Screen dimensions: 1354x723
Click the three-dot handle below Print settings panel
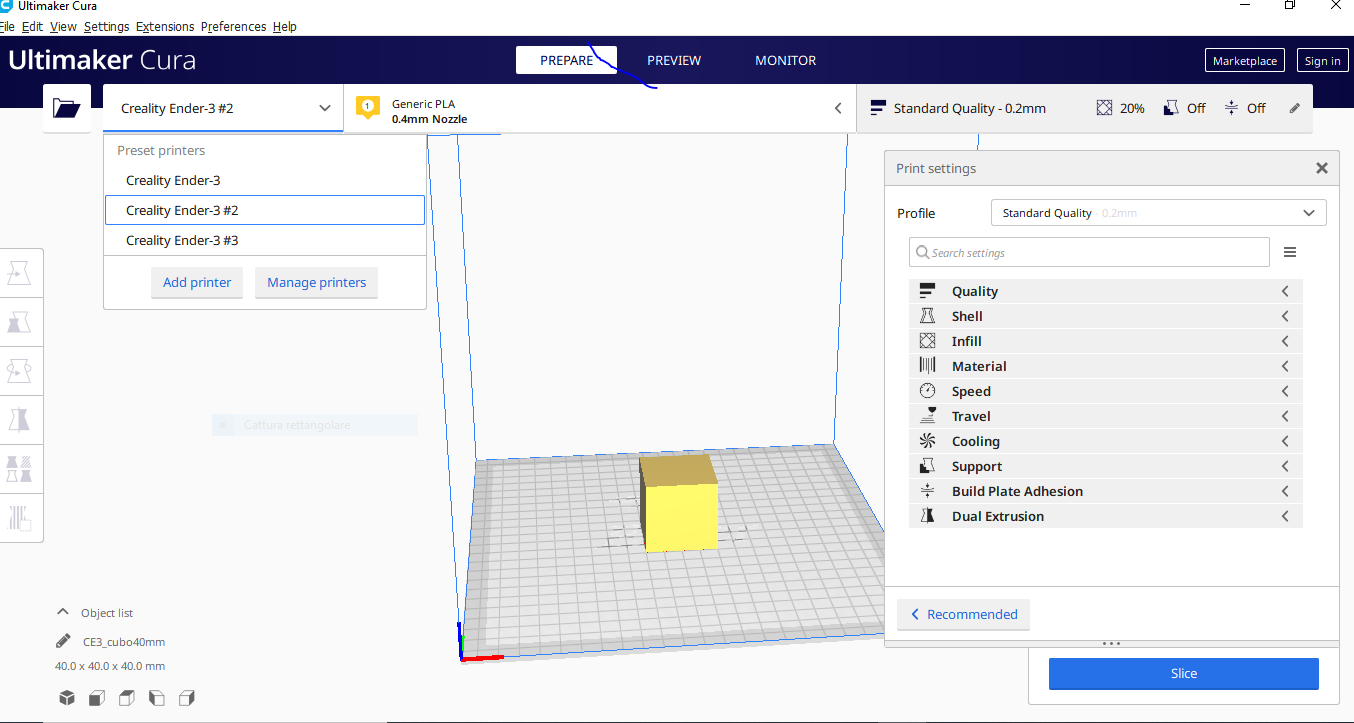[1111, 644]
